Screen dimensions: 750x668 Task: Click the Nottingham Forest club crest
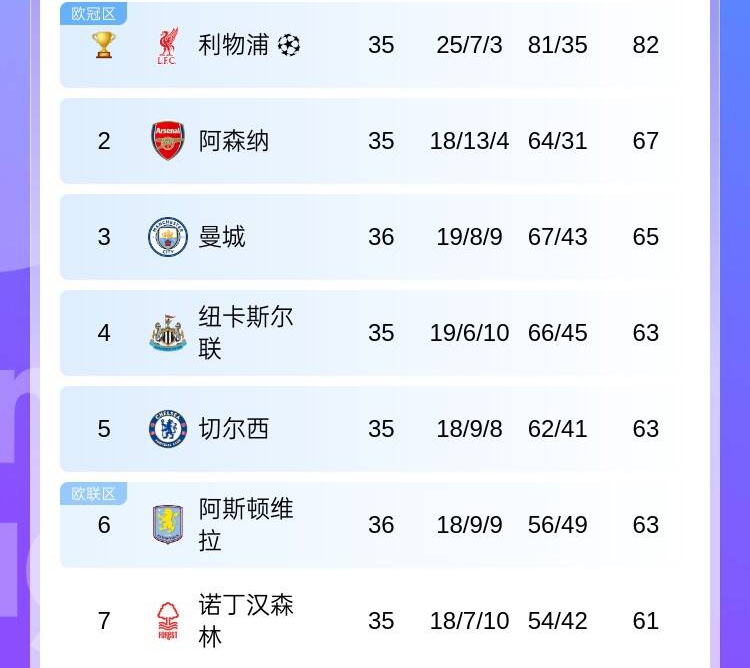pyautogui.click(x=167, y=621)
